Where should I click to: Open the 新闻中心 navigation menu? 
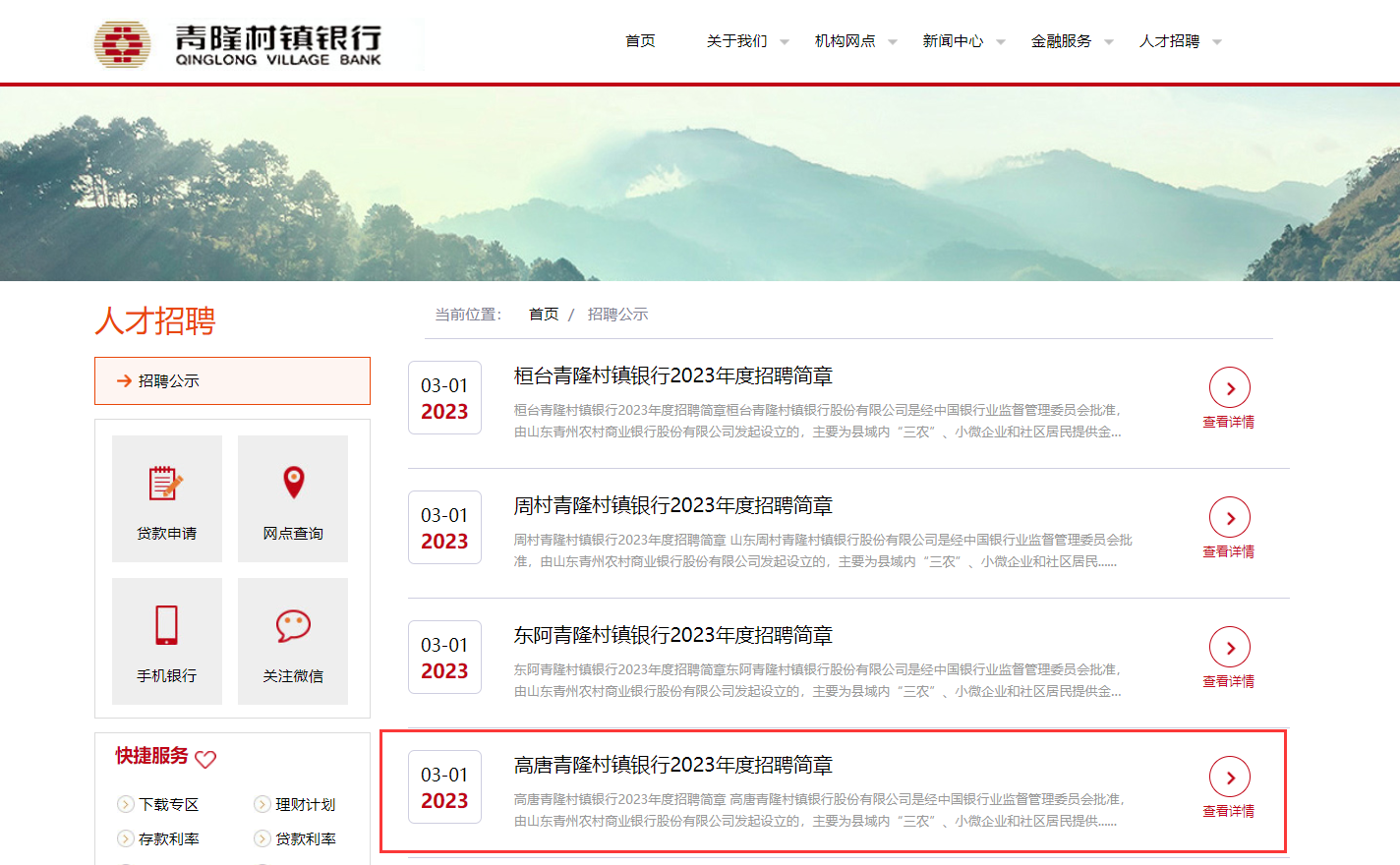[953, 40]
